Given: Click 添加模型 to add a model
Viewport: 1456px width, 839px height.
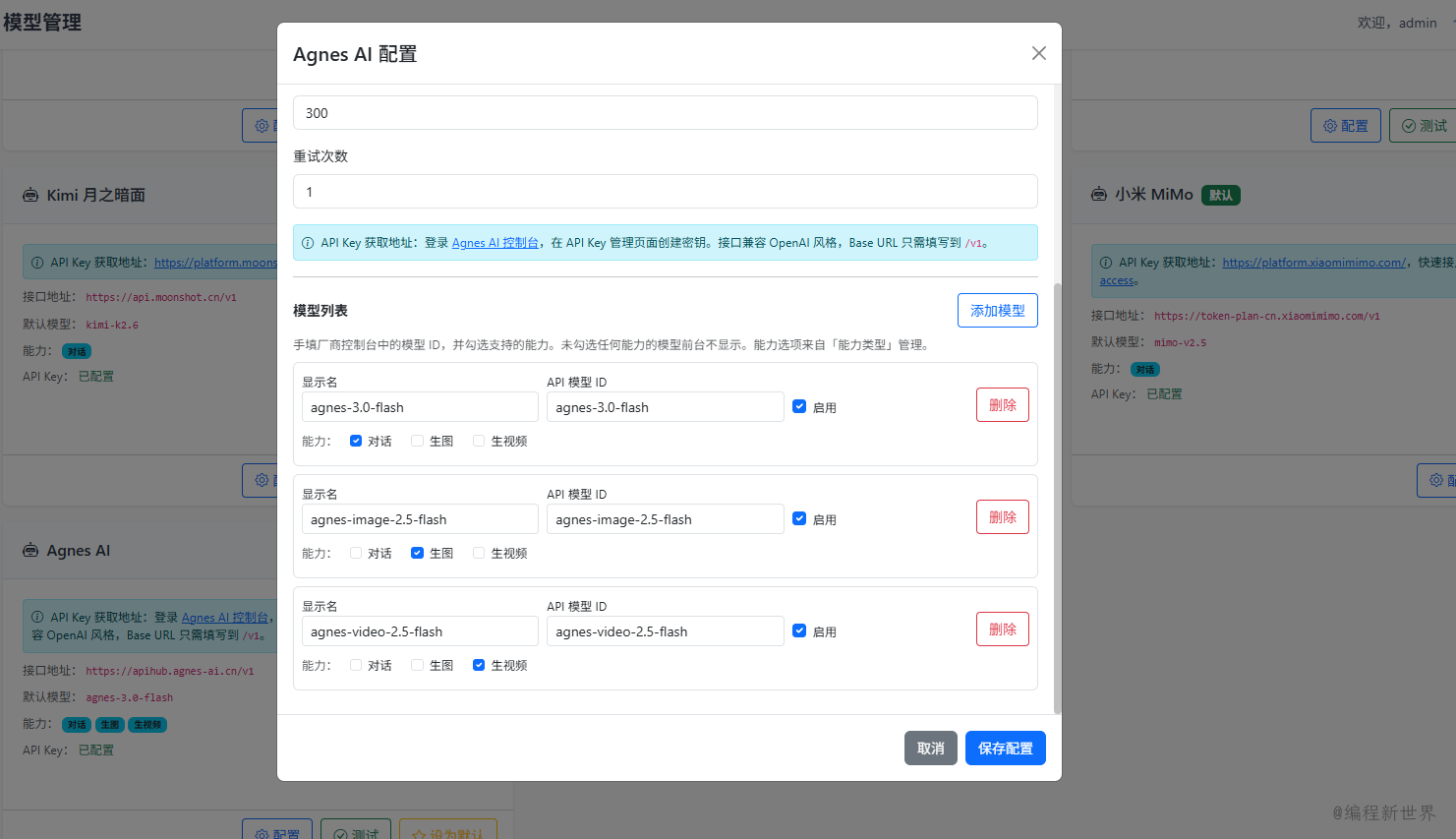Looking at the screenshot, I should [998, 311].
